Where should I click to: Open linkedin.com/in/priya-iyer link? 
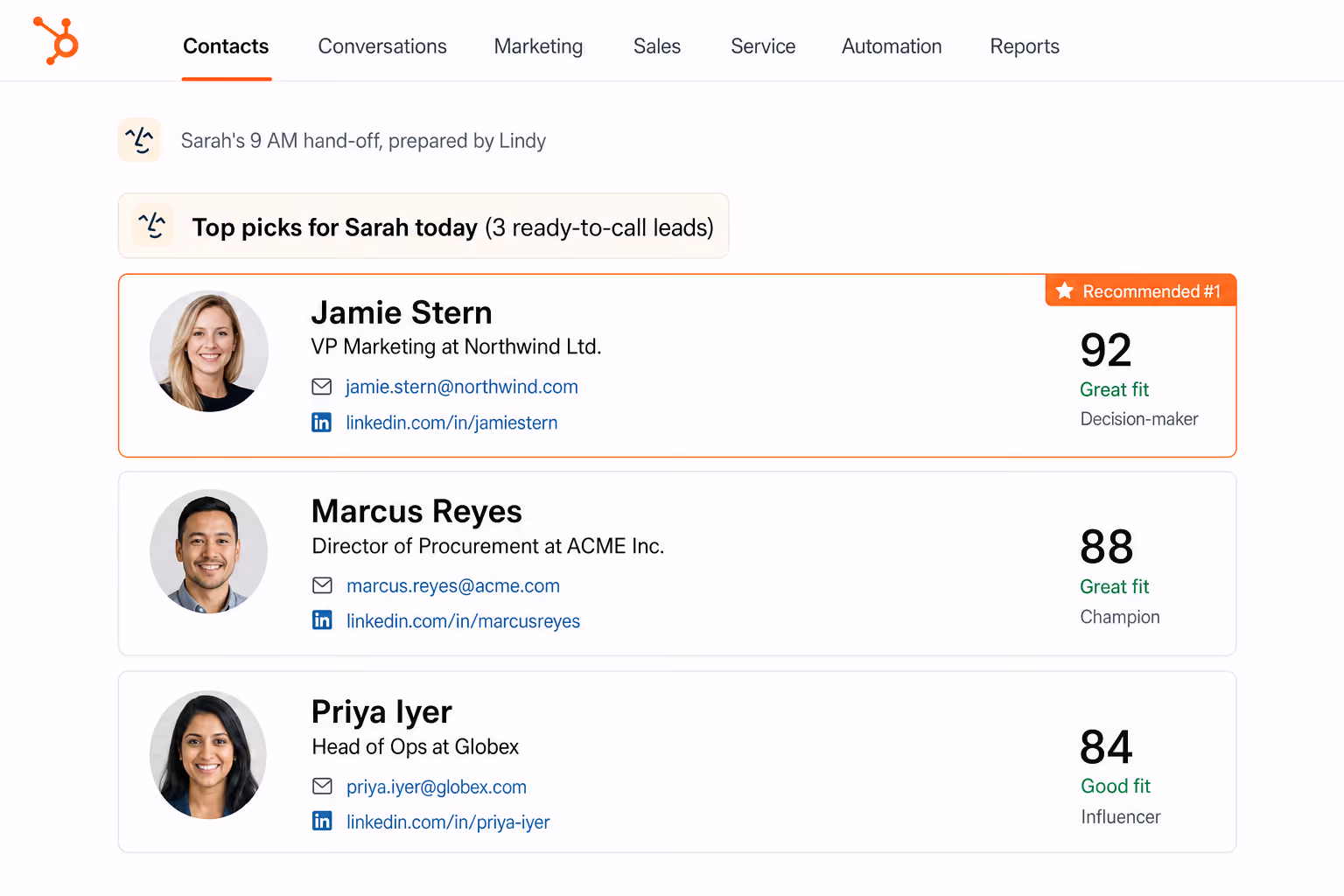pos(448,822)
